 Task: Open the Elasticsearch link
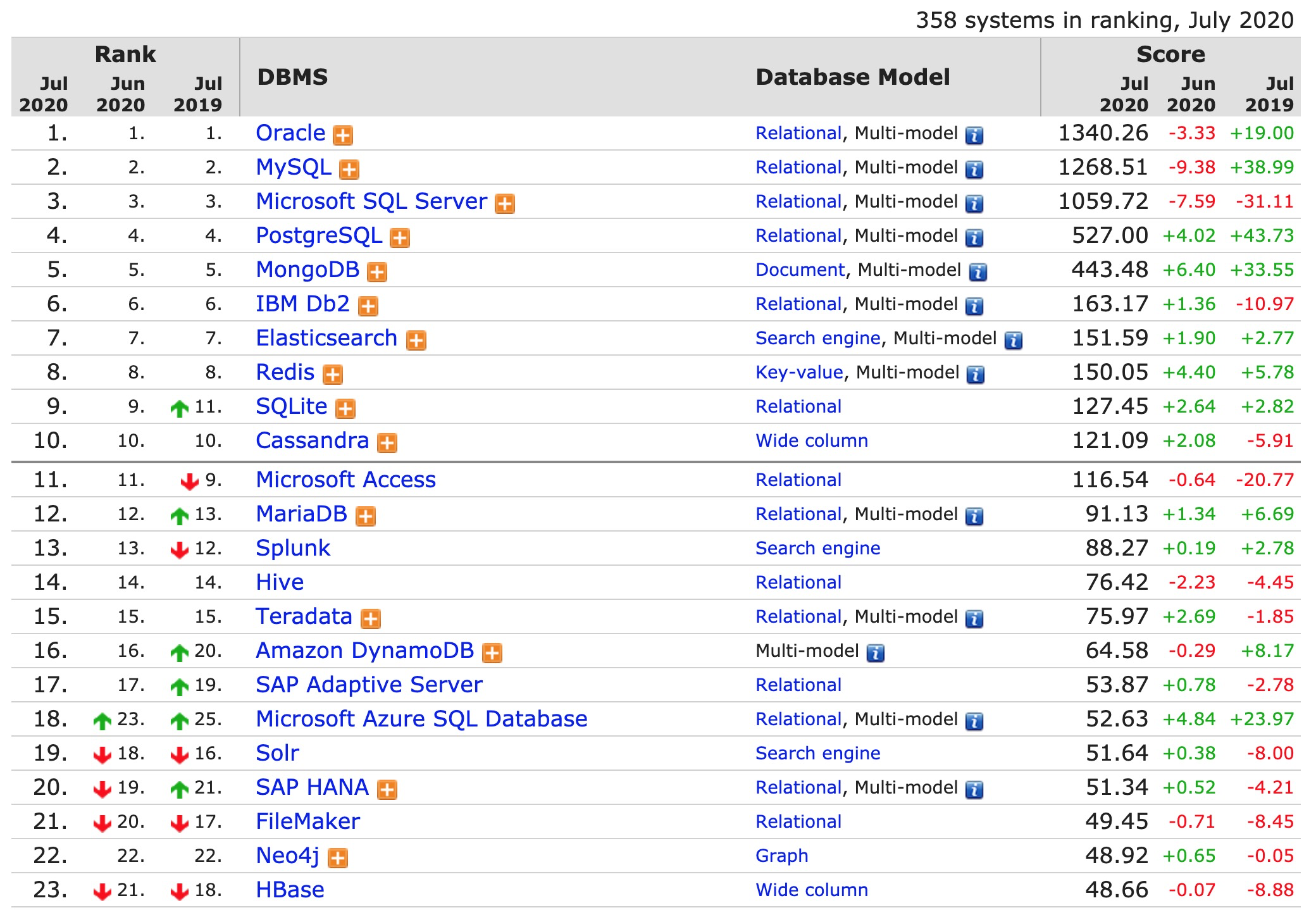click(x=326, y=338)
